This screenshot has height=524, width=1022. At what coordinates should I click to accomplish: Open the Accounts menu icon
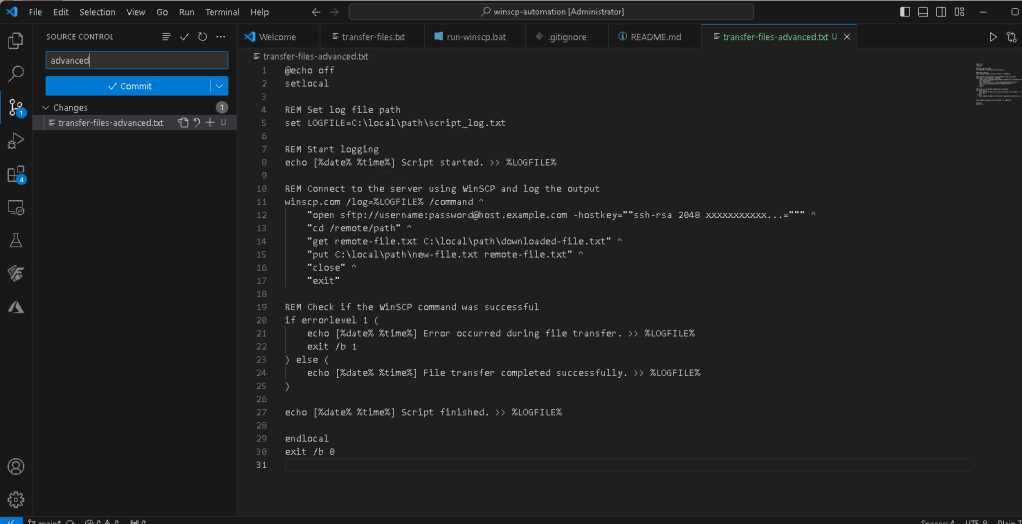[16, 467]
